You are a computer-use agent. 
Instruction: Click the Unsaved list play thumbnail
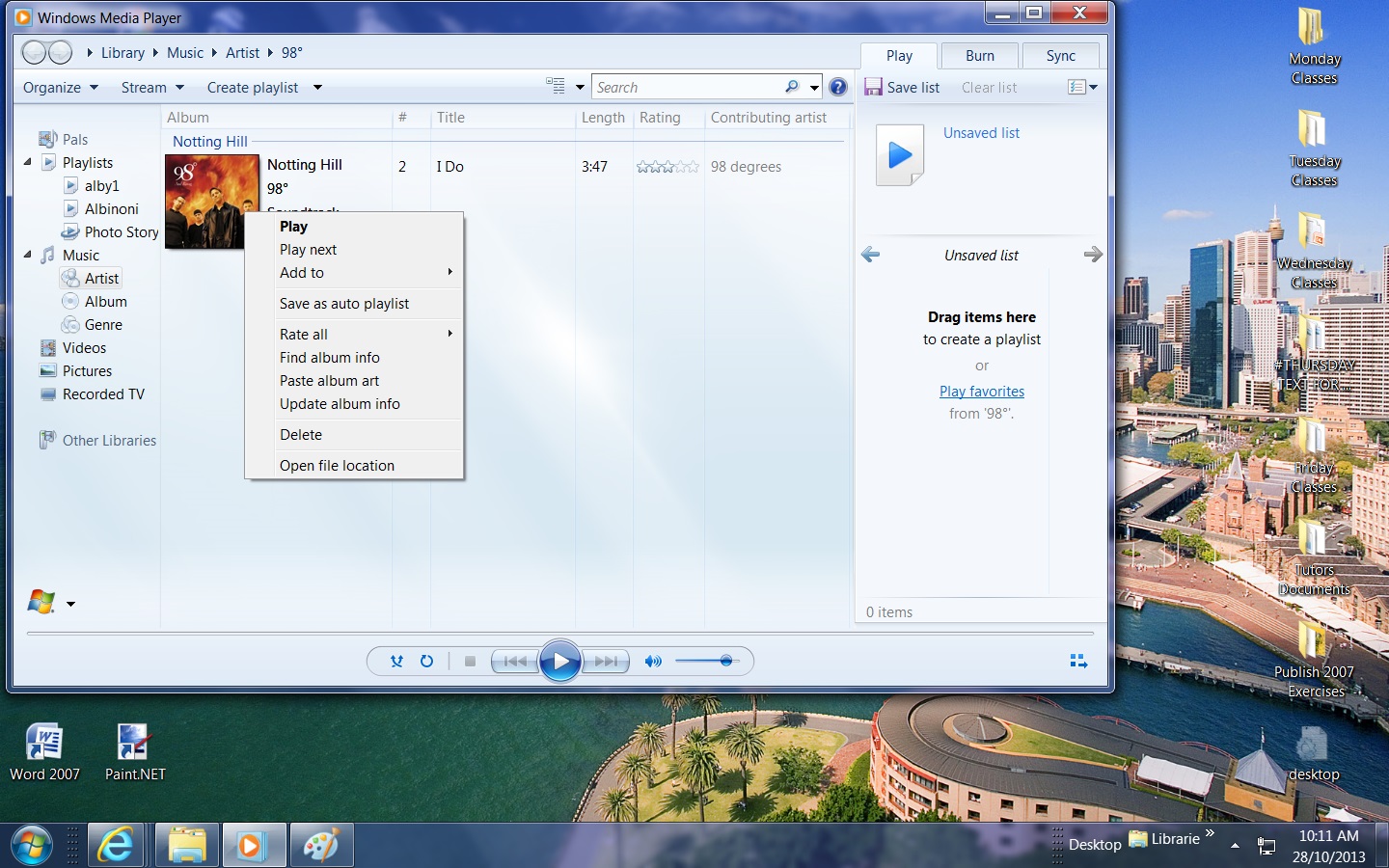[x=900, y=154]
